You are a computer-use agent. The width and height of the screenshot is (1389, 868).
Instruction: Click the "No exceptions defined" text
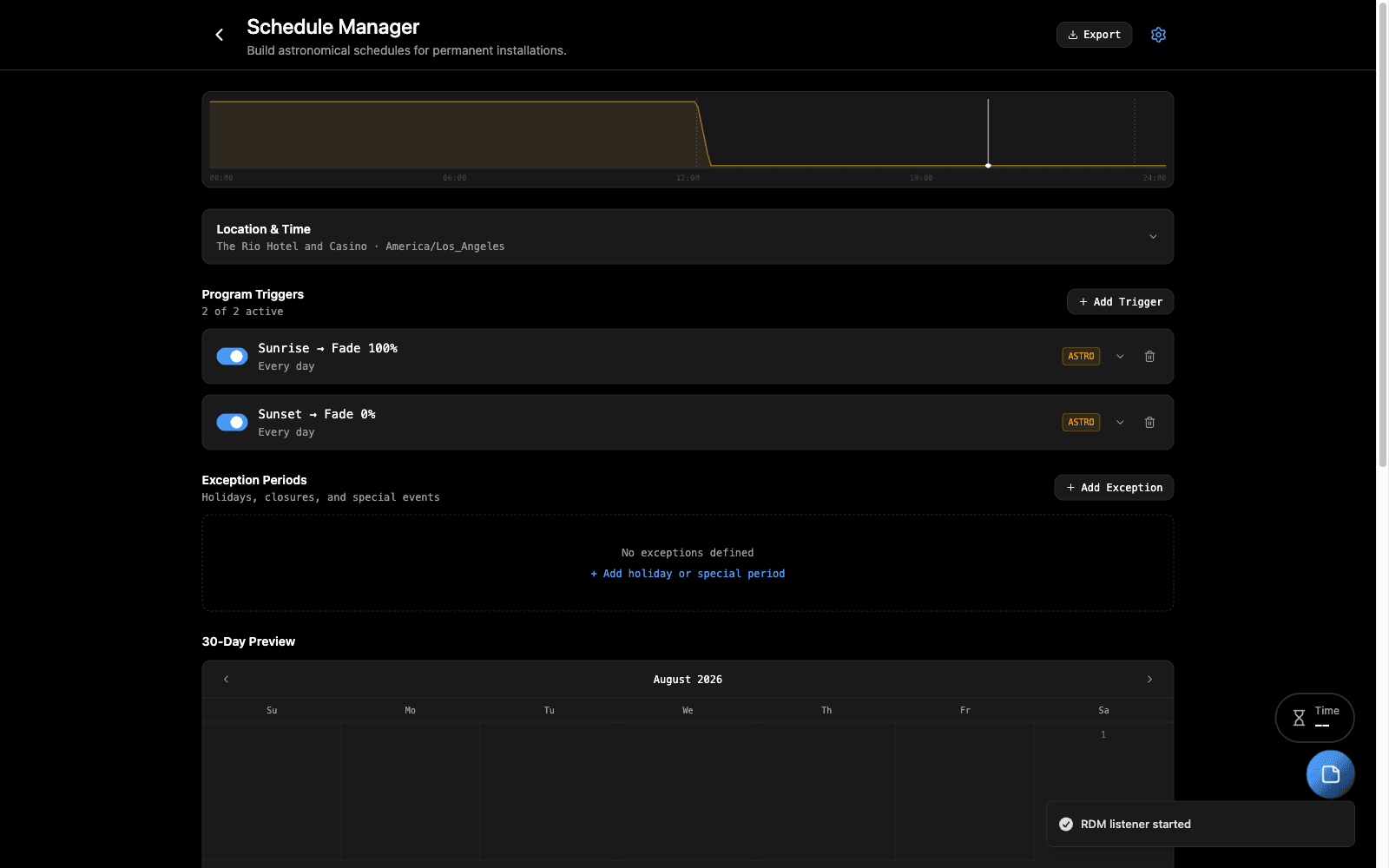[x=688, y=553]
